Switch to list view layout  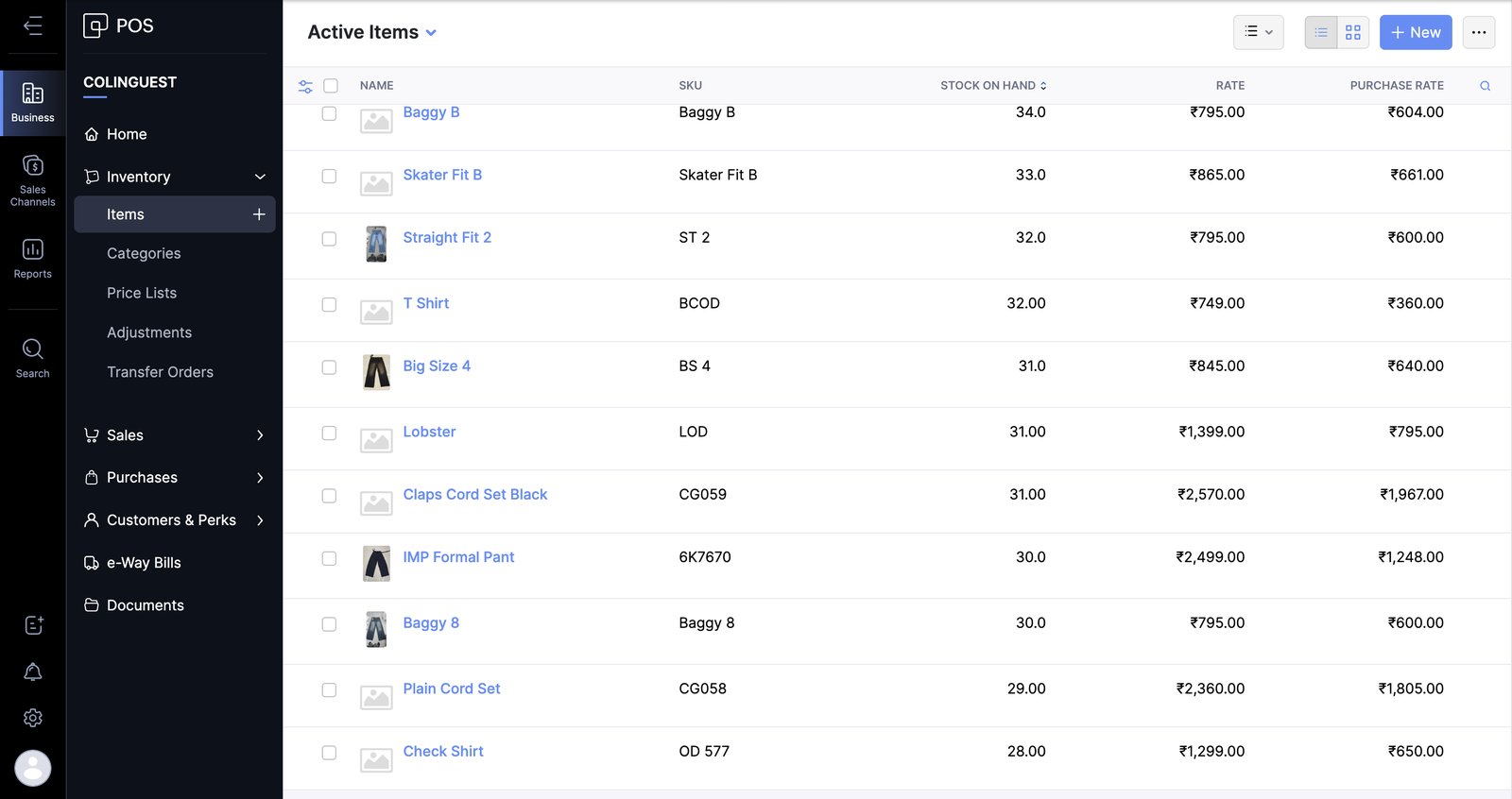point(1321,32)
